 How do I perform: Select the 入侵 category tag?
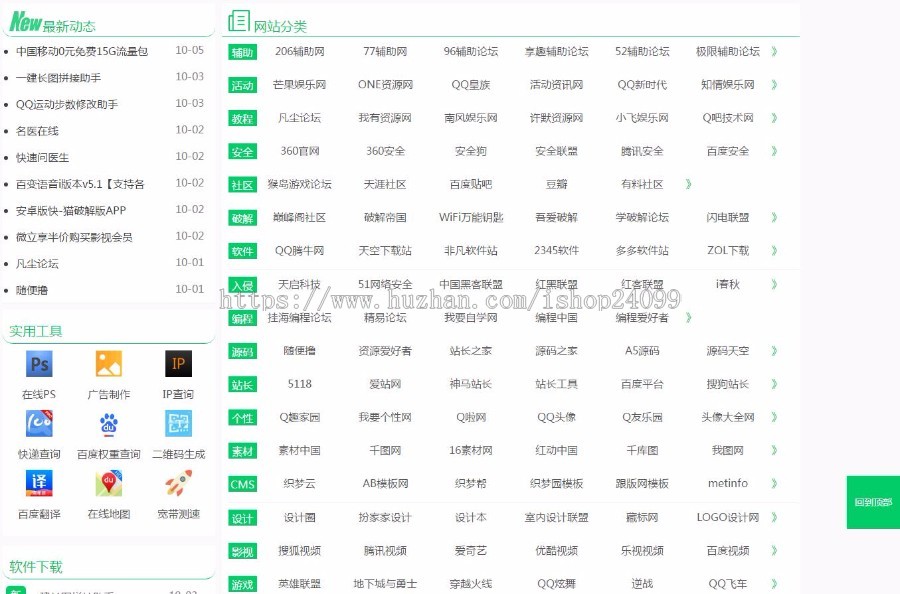242,285
